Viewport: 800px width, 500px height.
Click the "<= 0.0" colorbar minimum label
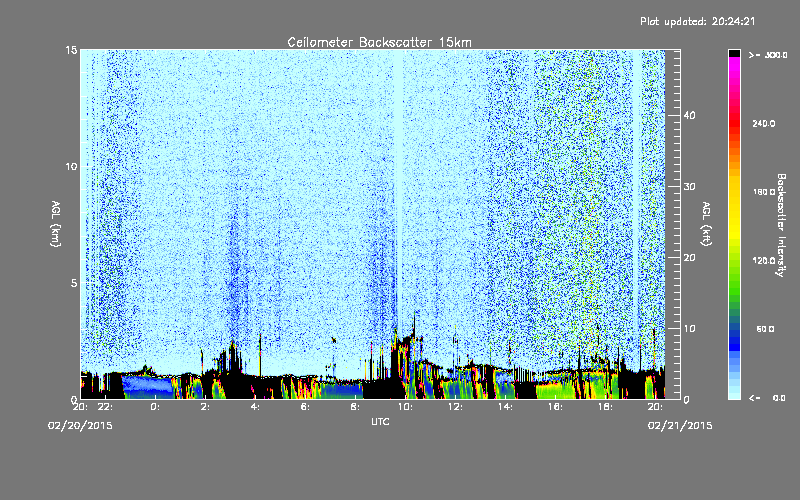click(767, 398)
